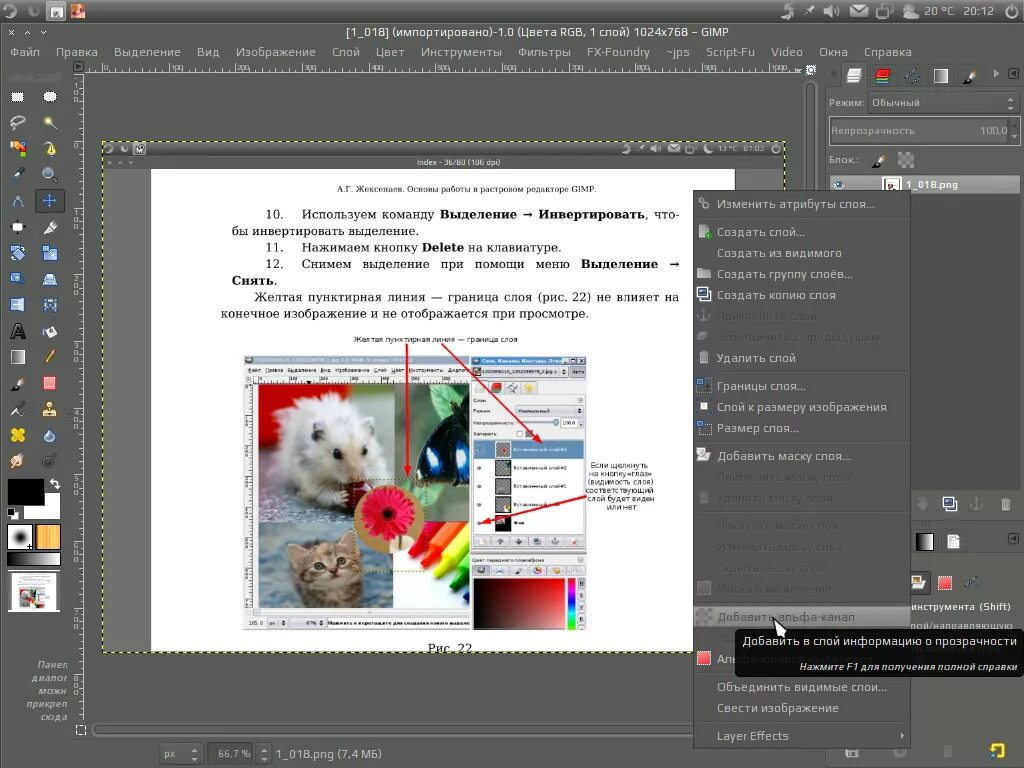Click the zoom percentage field 66,7 %
The height and width of the screenshot is (768, 1024).
(232, 753)
